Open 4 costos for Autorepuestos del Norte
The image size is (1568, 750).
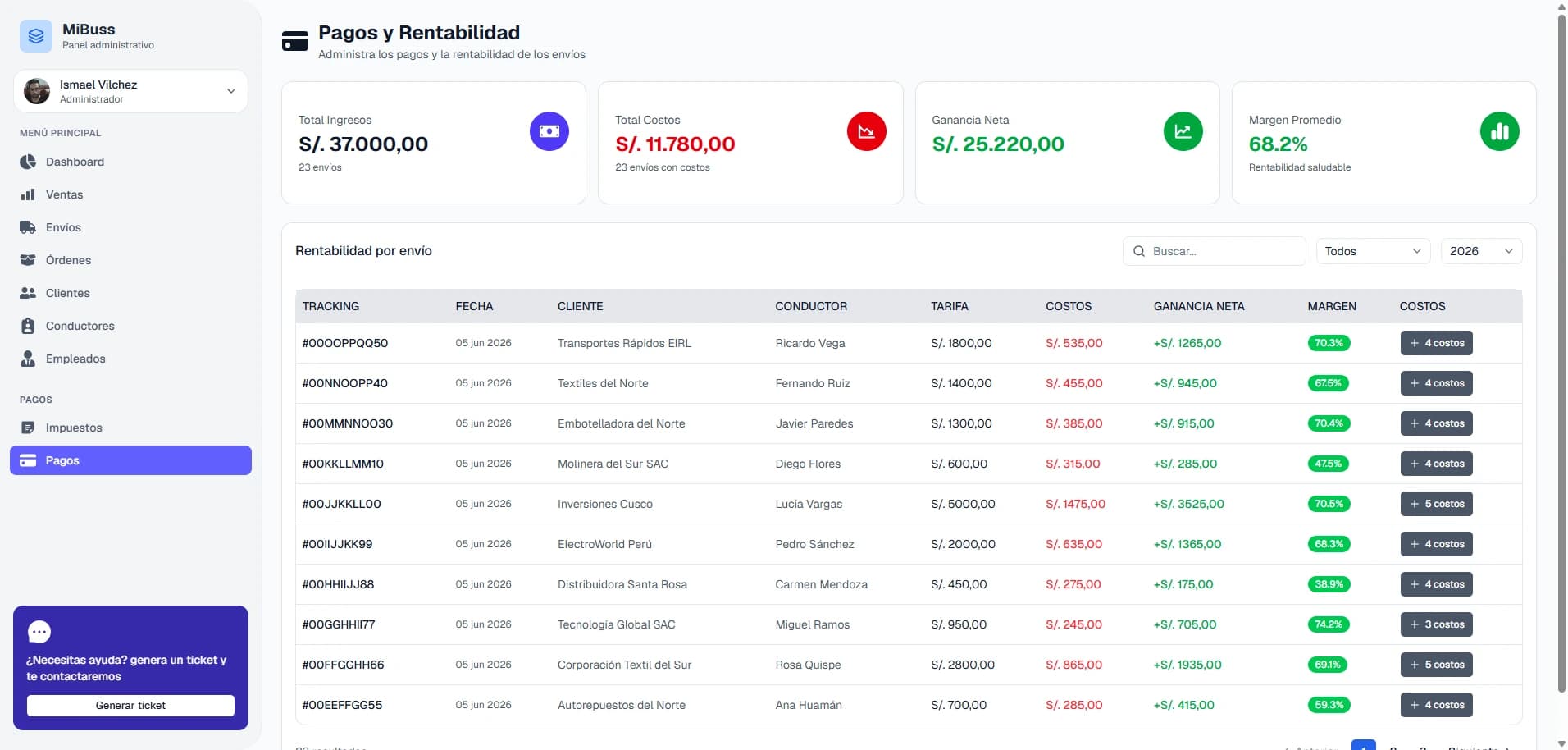coord(1436,705)
